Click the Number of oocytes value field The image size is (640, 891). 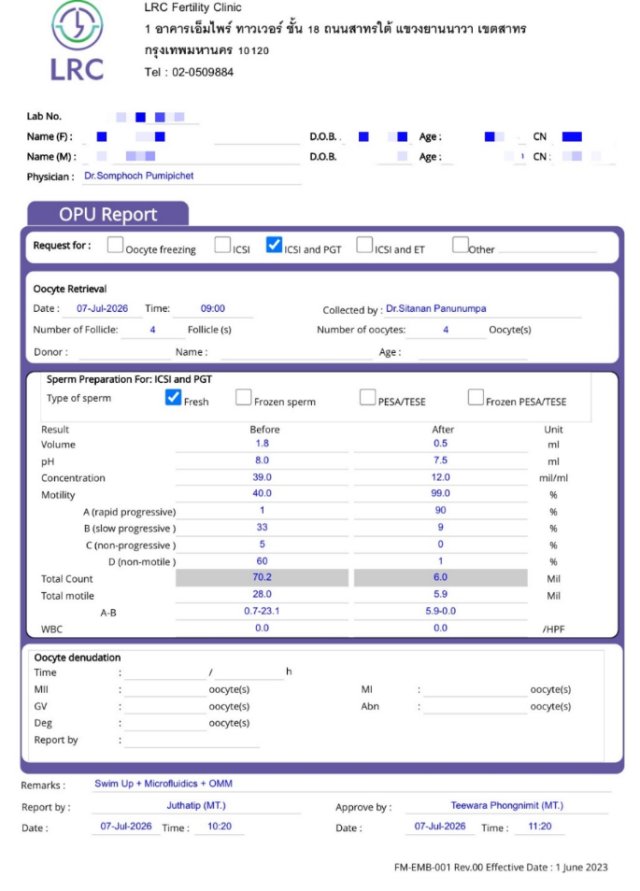[x=446, y=330]
